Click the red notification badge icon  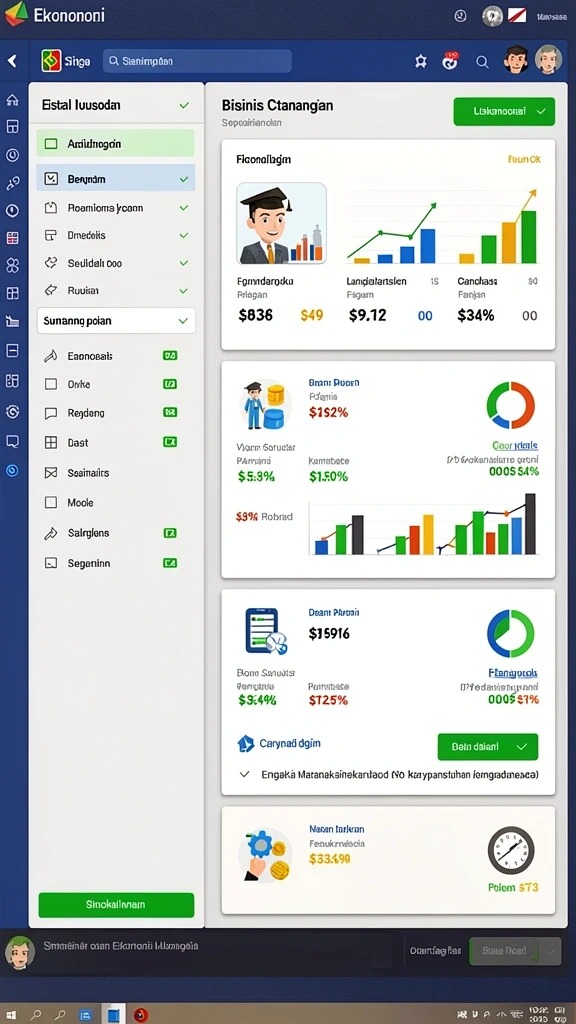click(x=451, y=60)
